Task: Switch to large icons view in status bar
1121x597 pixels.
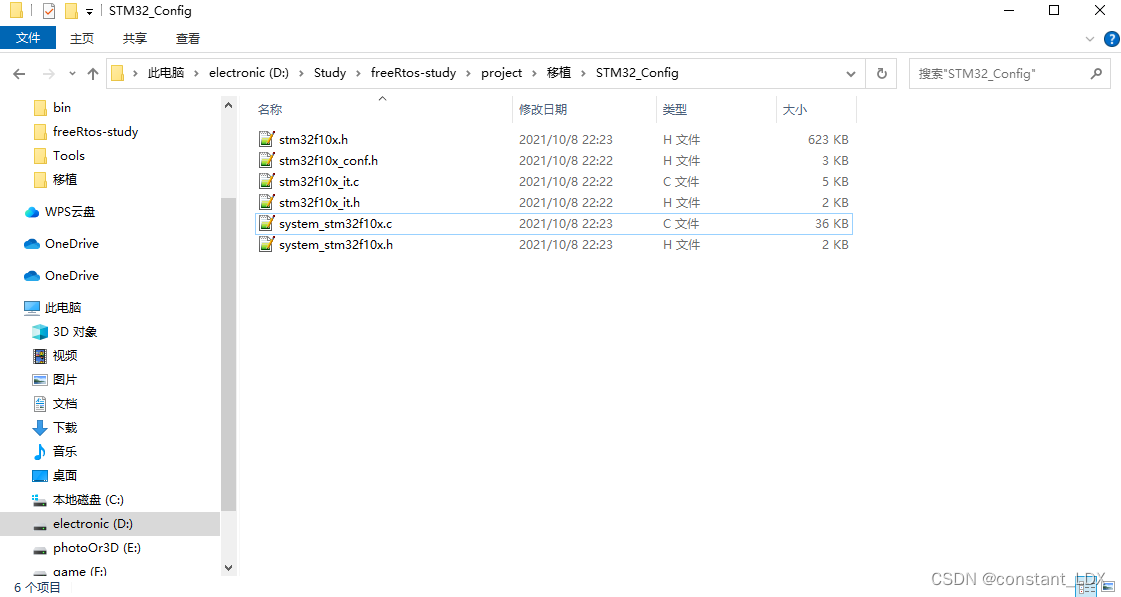Action: coord(1108,588)
